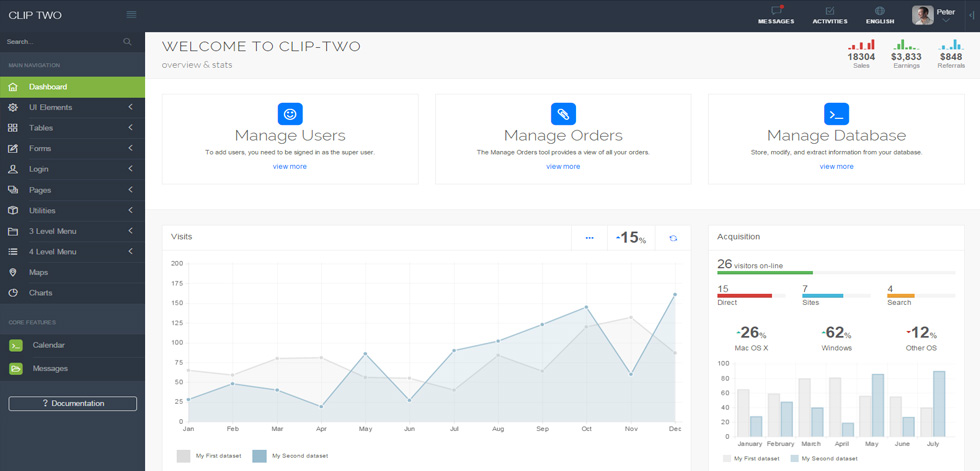Click 3 Level Menu folder icon

coord(12,231)
